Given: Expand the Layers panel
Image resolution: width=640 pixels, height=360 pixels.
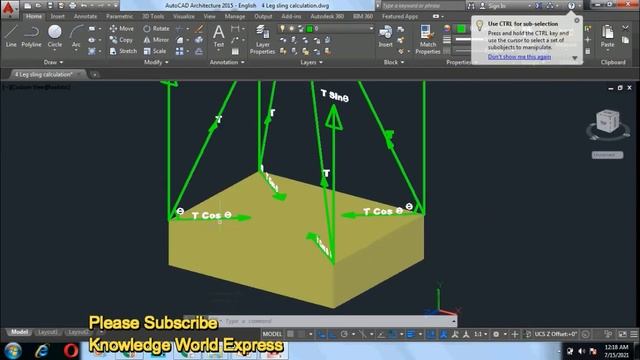Looking at the screenshot, I should coord(311,62).
